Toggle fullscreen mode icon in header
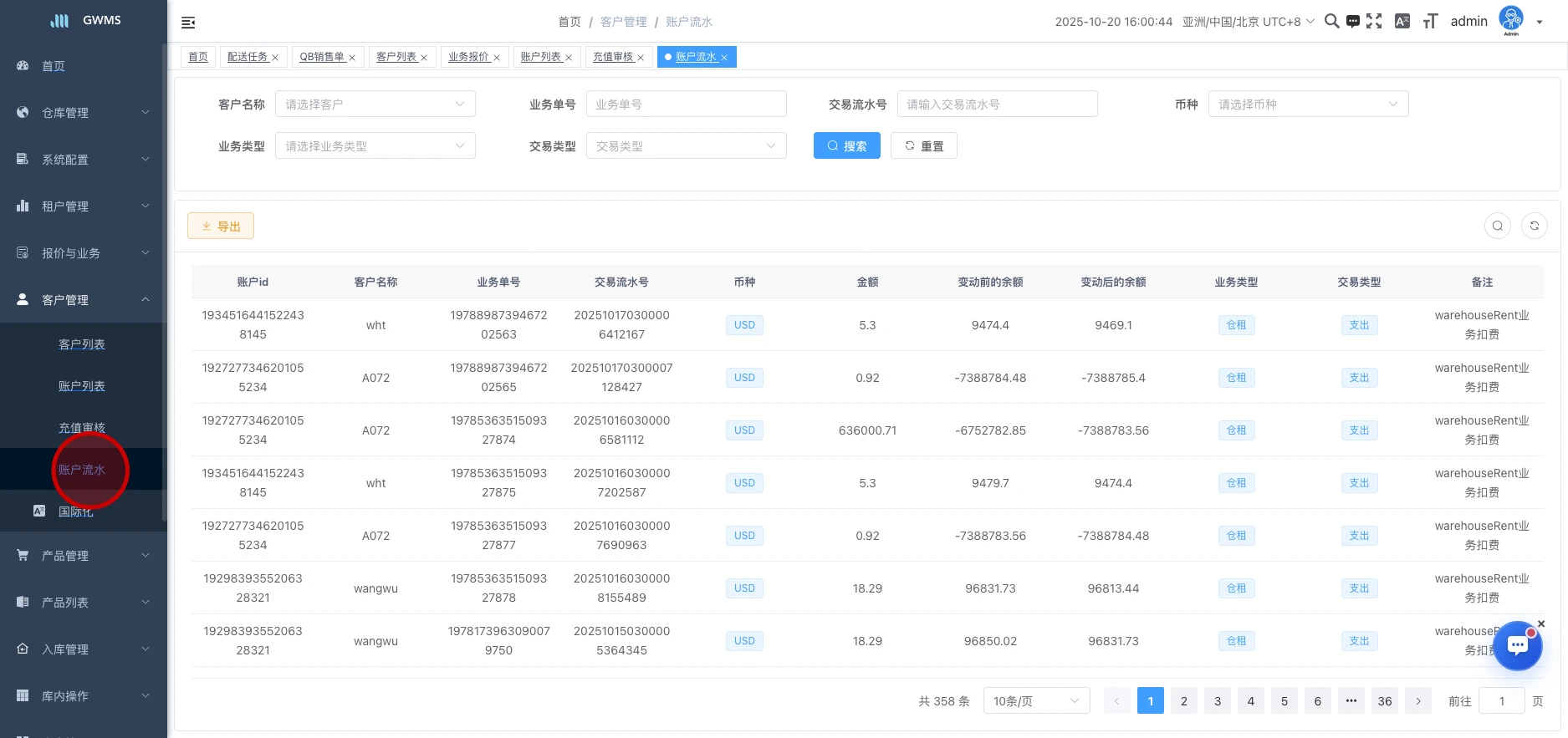The width and height of the screenshot is (1568, 738). 1374,21
